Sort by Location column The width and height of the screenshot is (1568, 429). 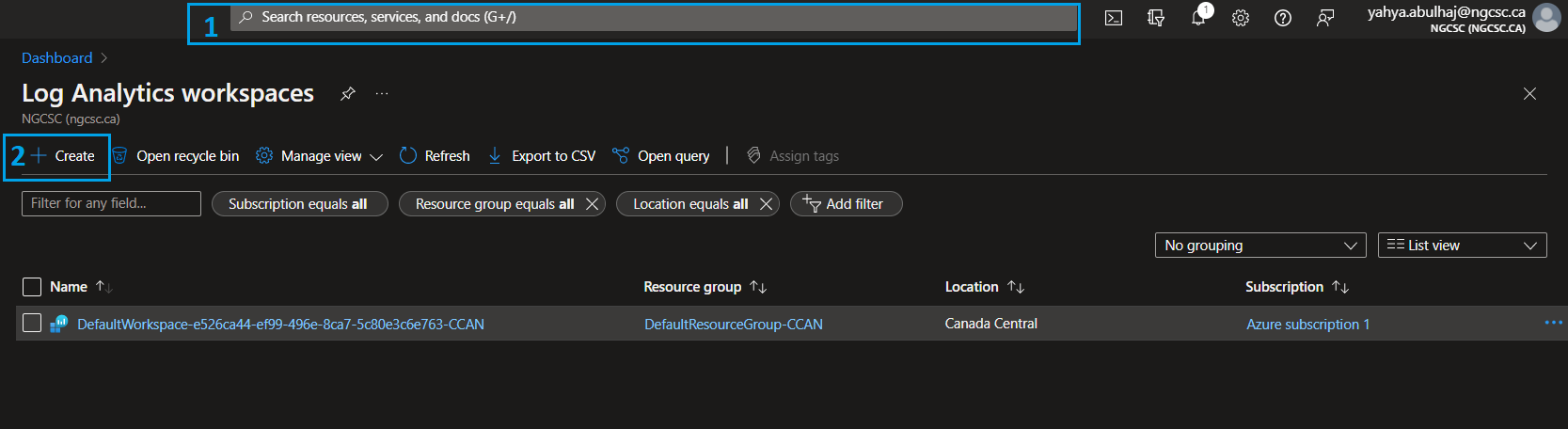[x=985, y=287]
